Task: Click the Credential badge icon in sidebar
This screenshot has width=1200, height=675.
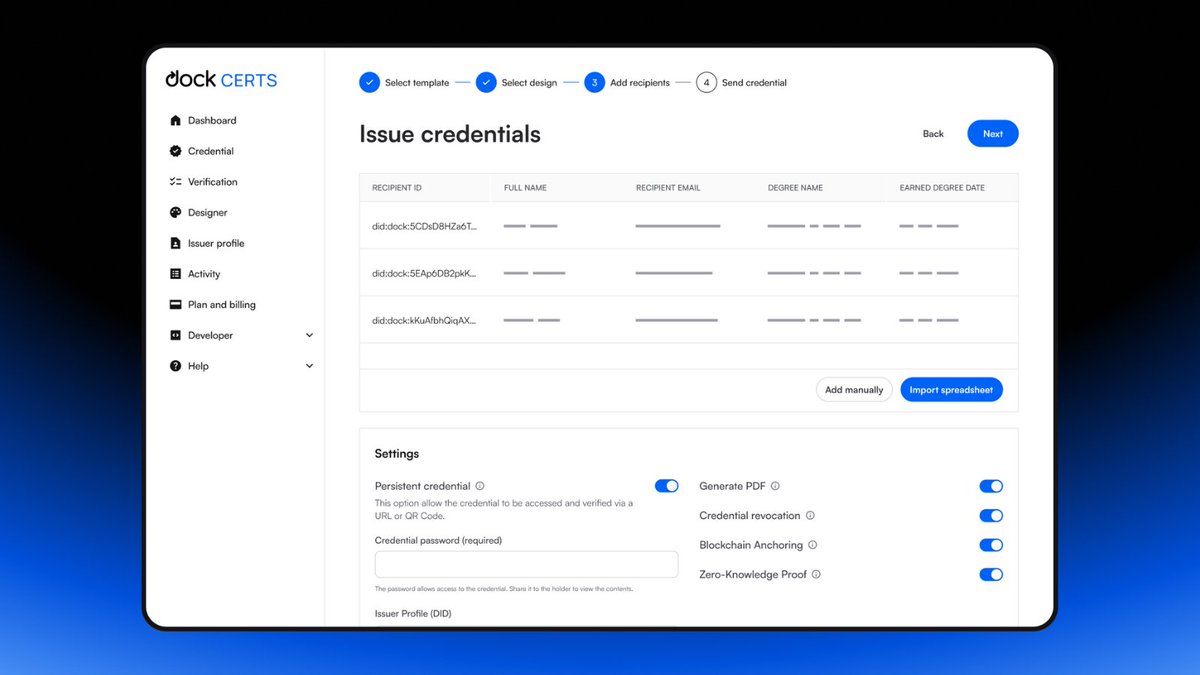Action: click(176, 151)
